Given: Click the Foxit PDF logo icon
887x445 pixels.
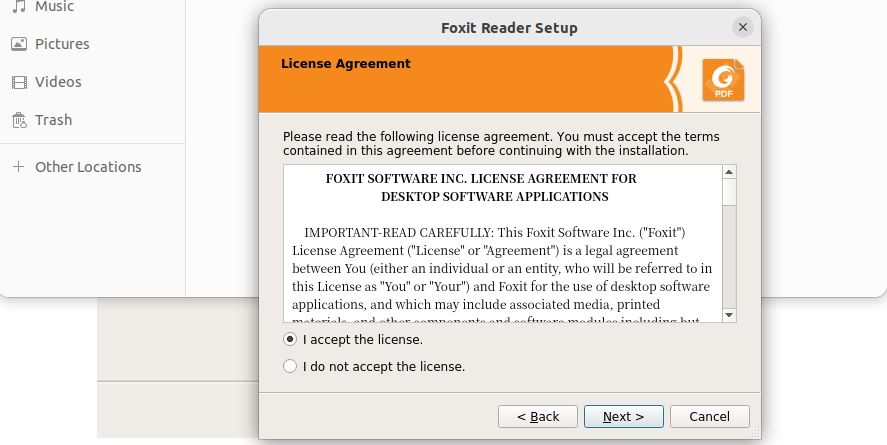Looking at the screenshot, I should point(723,79).
